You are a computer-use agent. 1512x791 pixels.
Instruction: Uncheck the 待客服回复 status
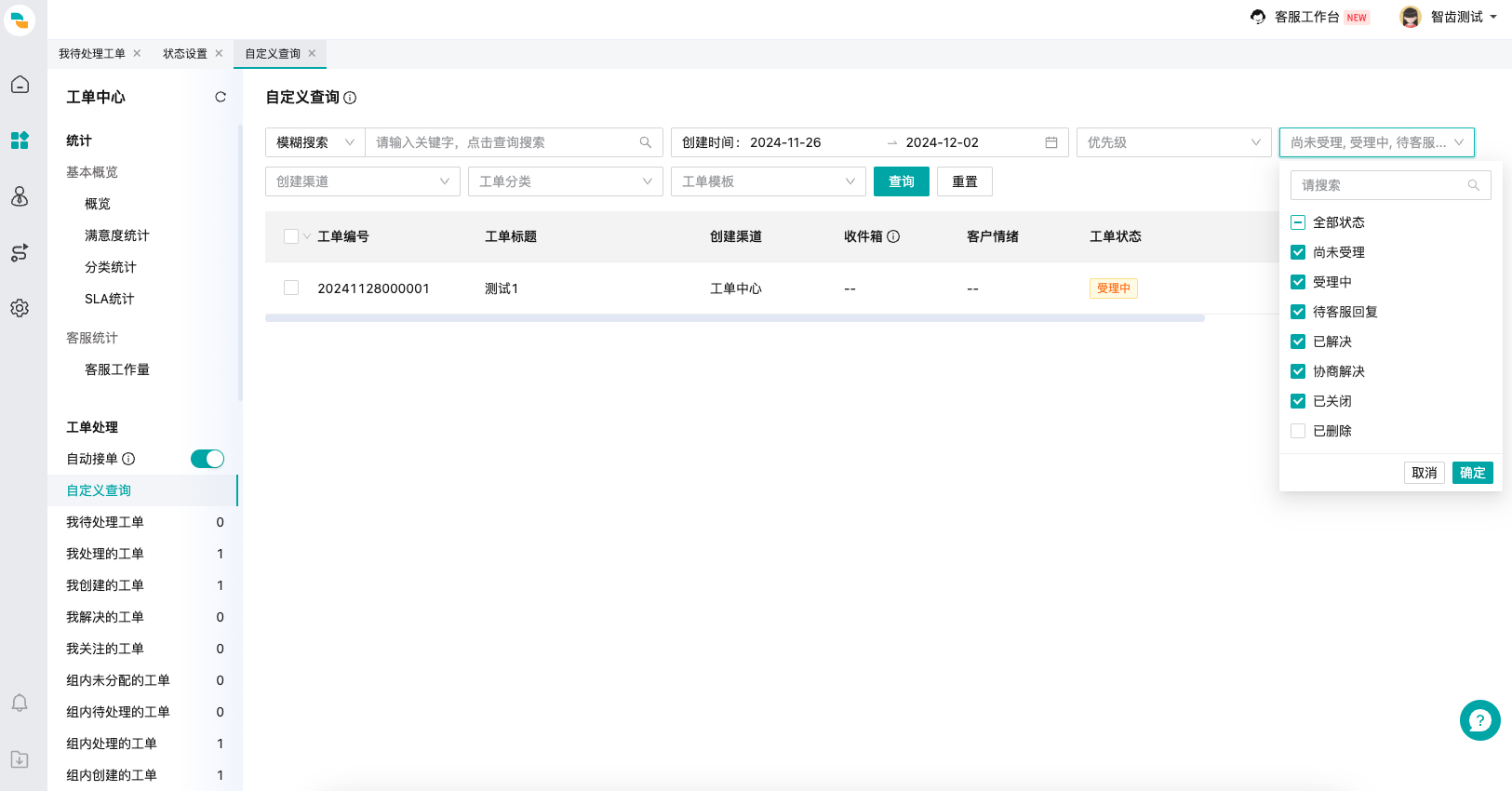(x=1298, y=312)
